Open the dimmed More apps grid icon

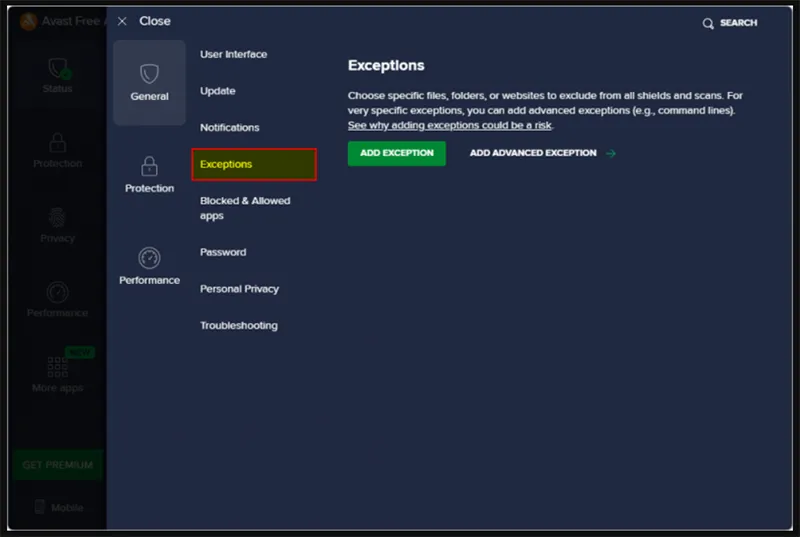57,367
